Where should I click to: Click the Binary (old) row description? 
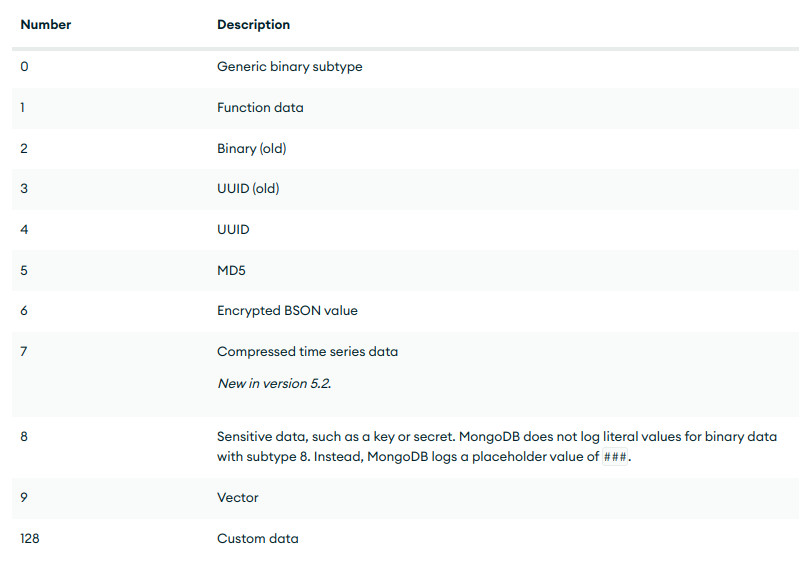(x=251, y=148)
